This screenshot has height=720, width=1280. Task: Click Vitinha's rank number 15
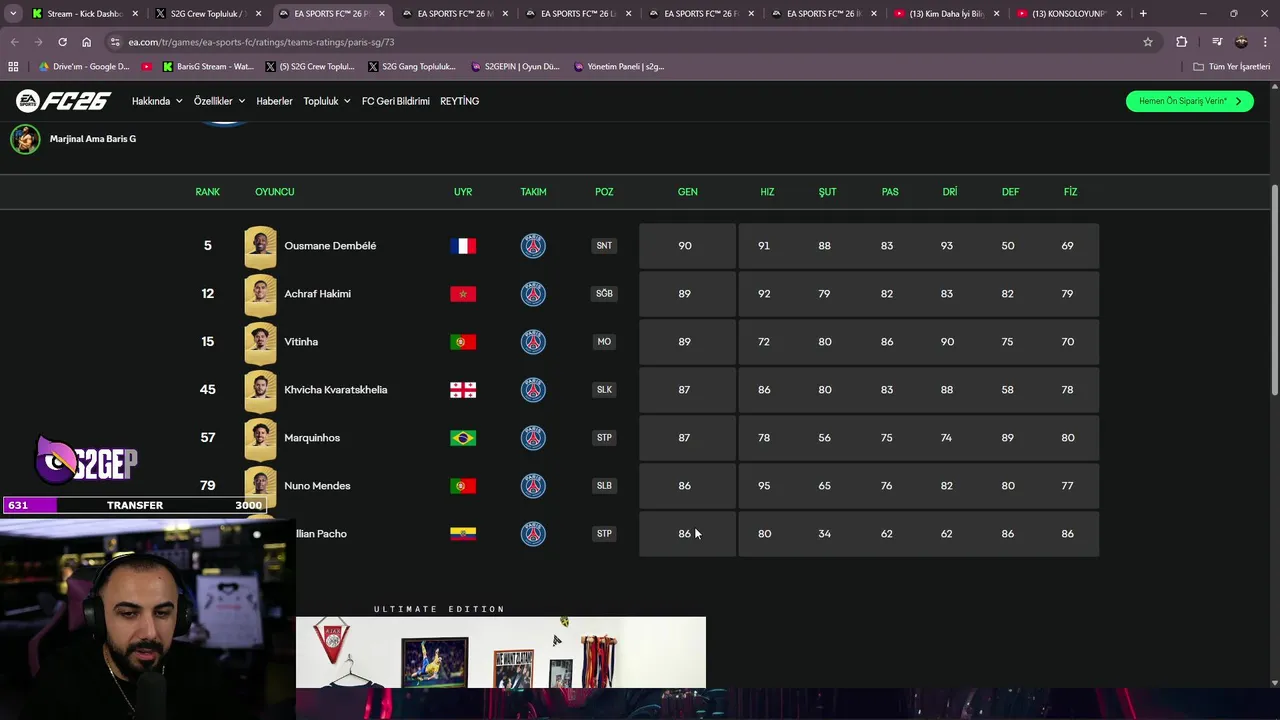[x=208, y=342]
